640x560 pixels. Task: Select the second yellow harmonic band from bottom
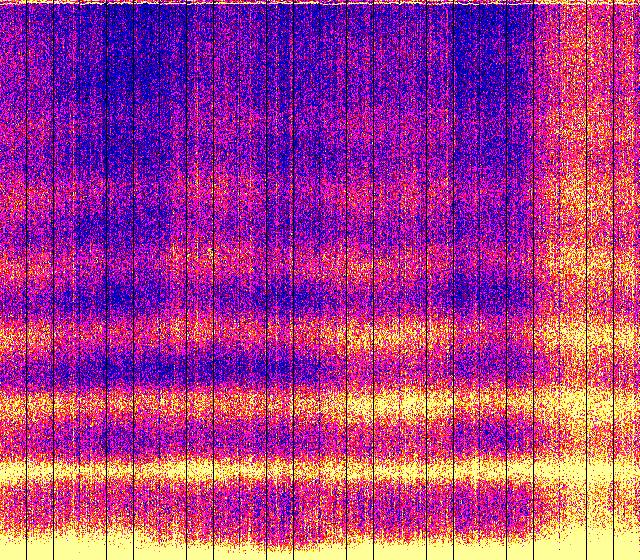(x=300, y=405)
